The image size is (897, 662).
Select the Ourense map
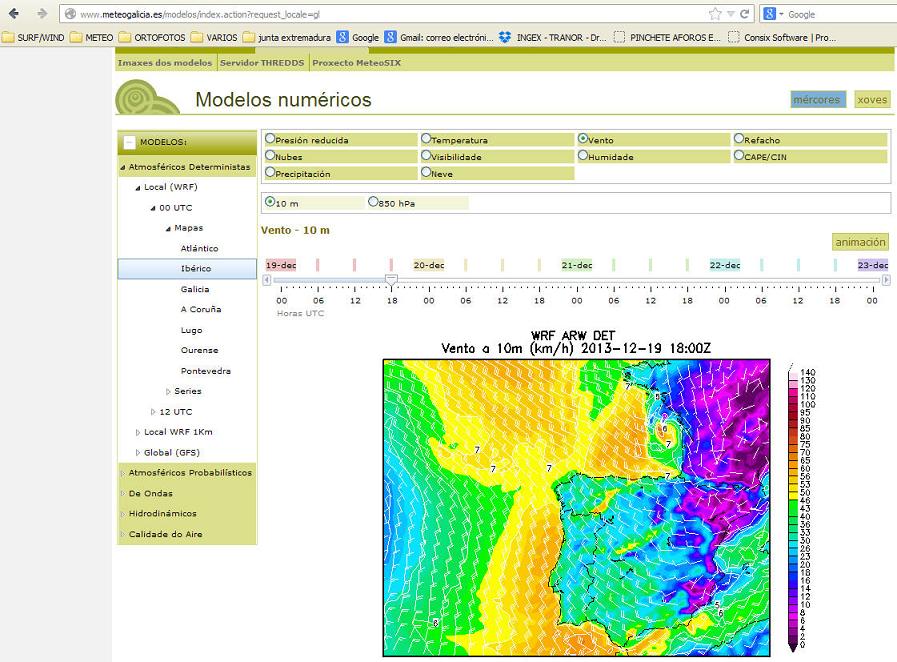tap(200, 350)
